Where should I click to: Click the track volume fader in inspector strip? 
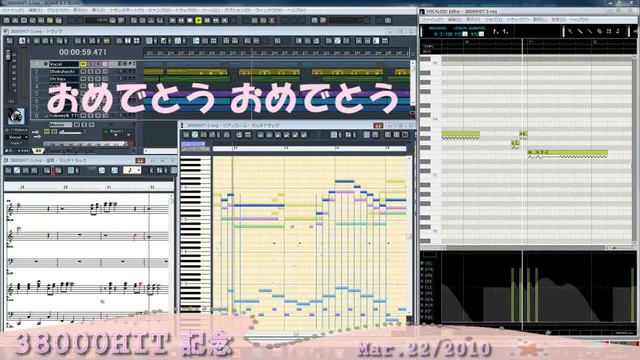[8, 55]
